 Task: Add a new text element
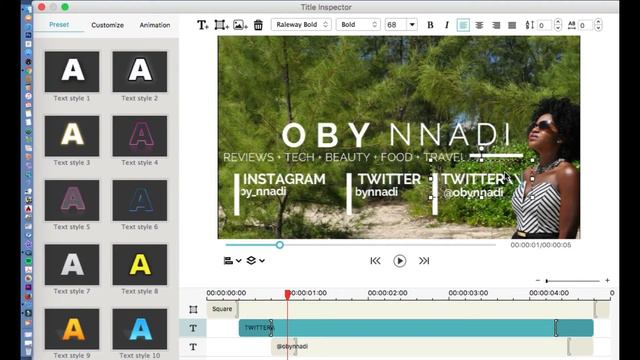(202, 25)
